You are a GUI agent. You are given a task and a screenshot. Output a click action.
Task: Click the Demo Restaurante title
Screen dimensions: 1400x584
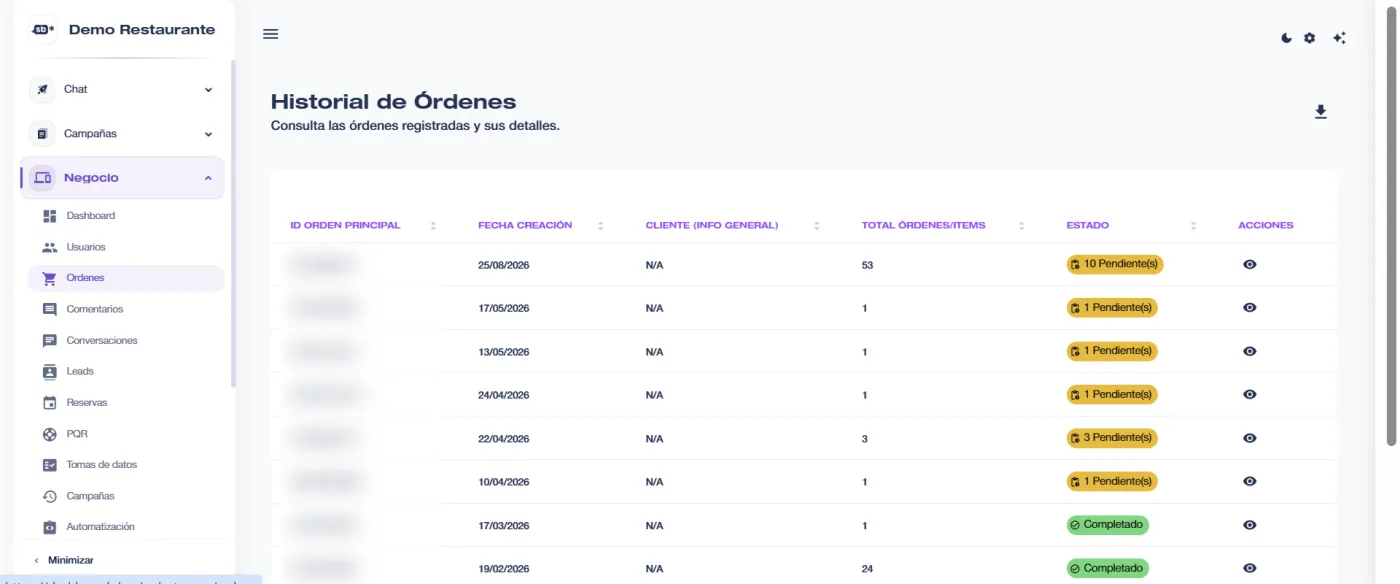[x=142, y=30]
